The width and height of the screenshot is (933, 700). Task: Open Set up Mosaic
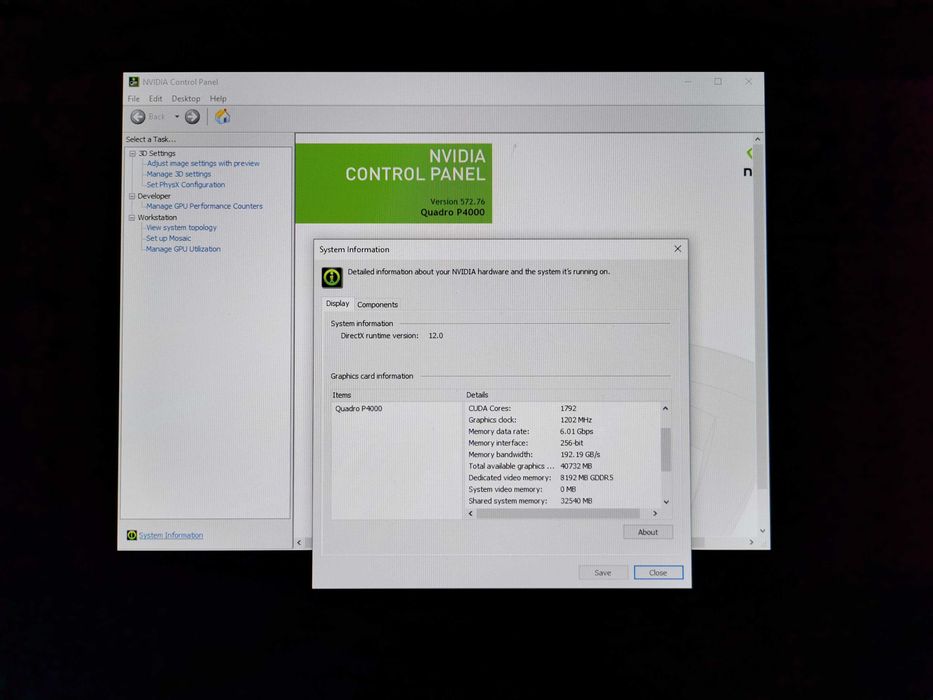tap(168, 238)
